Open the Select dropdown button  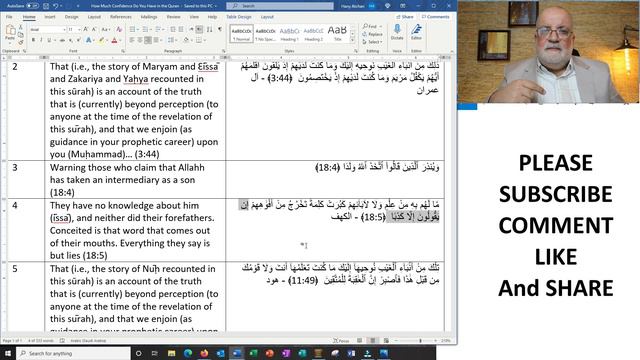click(372, 42)
